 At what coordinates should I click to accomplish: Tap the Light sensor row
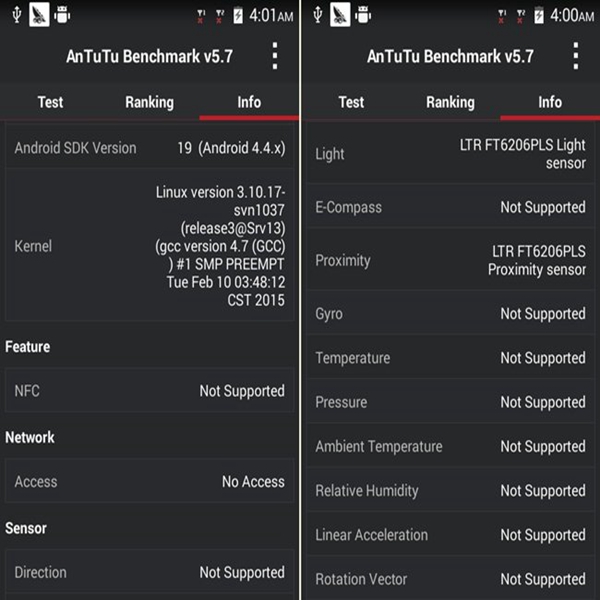point(450,154)
